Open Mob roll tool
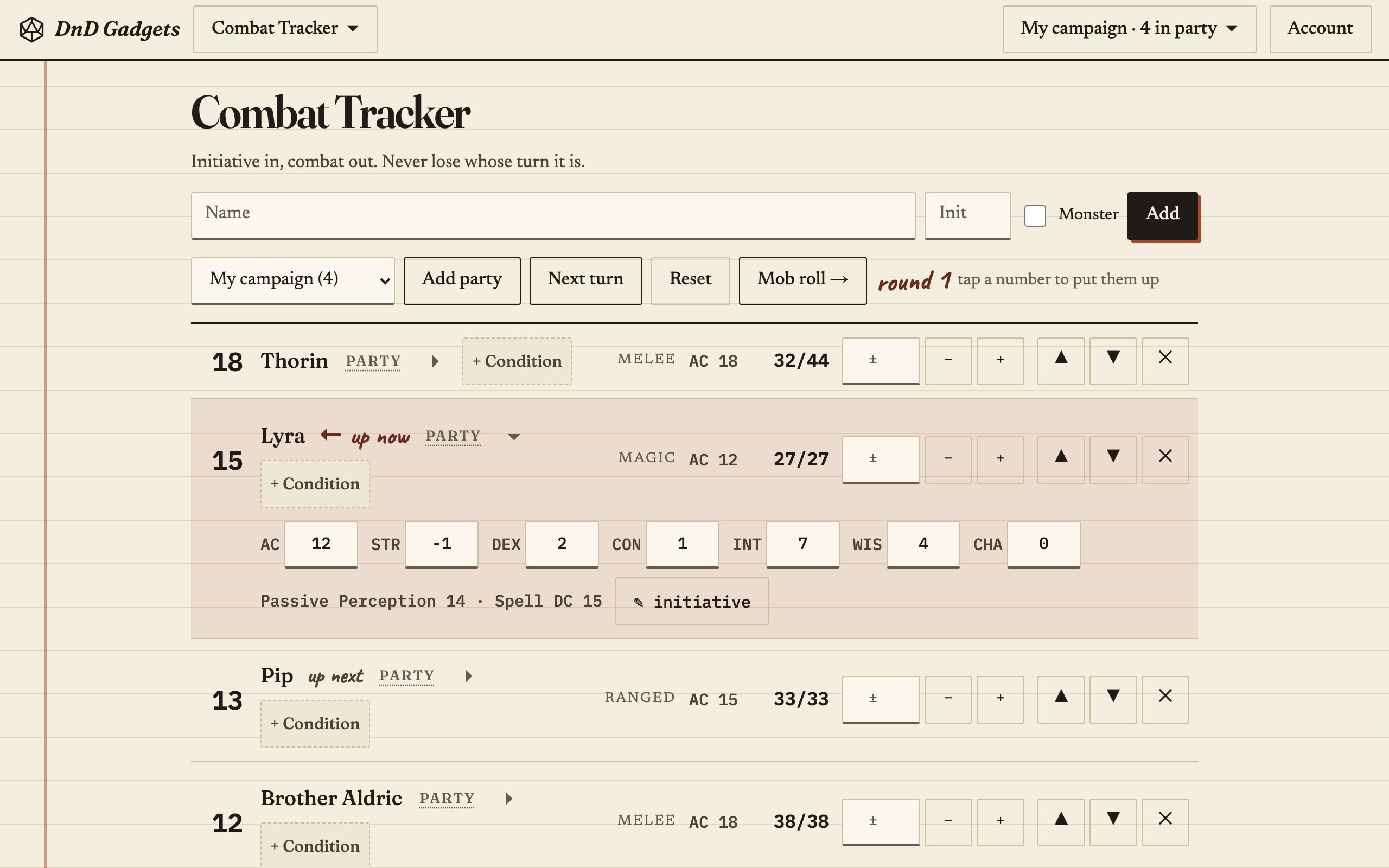This screenshot has height=868, width=1389. [802, 280]
